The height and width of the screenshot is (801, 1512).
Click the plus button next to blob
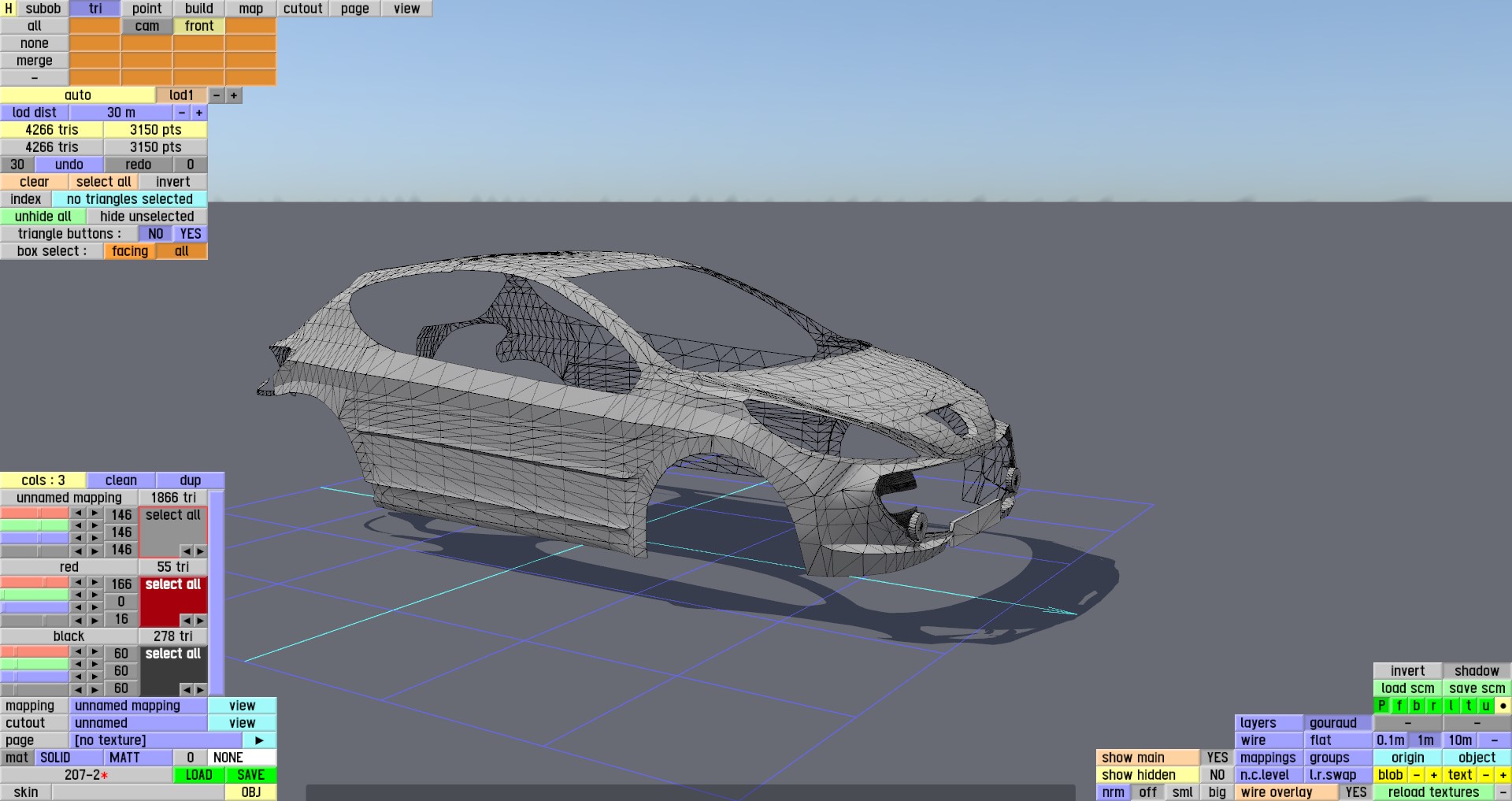pos(1434,775)
